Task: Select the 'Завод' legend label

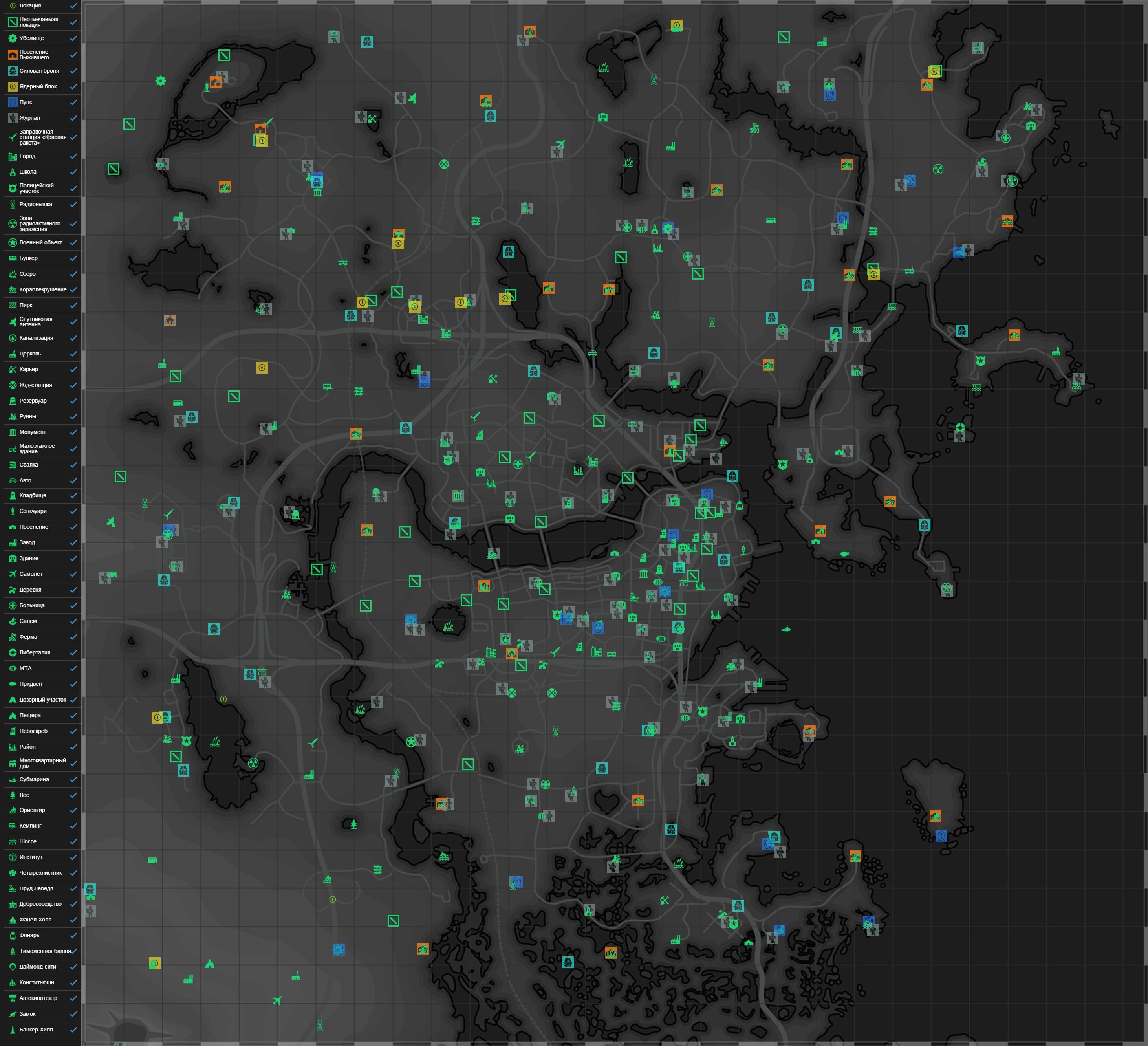Action: tap(27, 543)
